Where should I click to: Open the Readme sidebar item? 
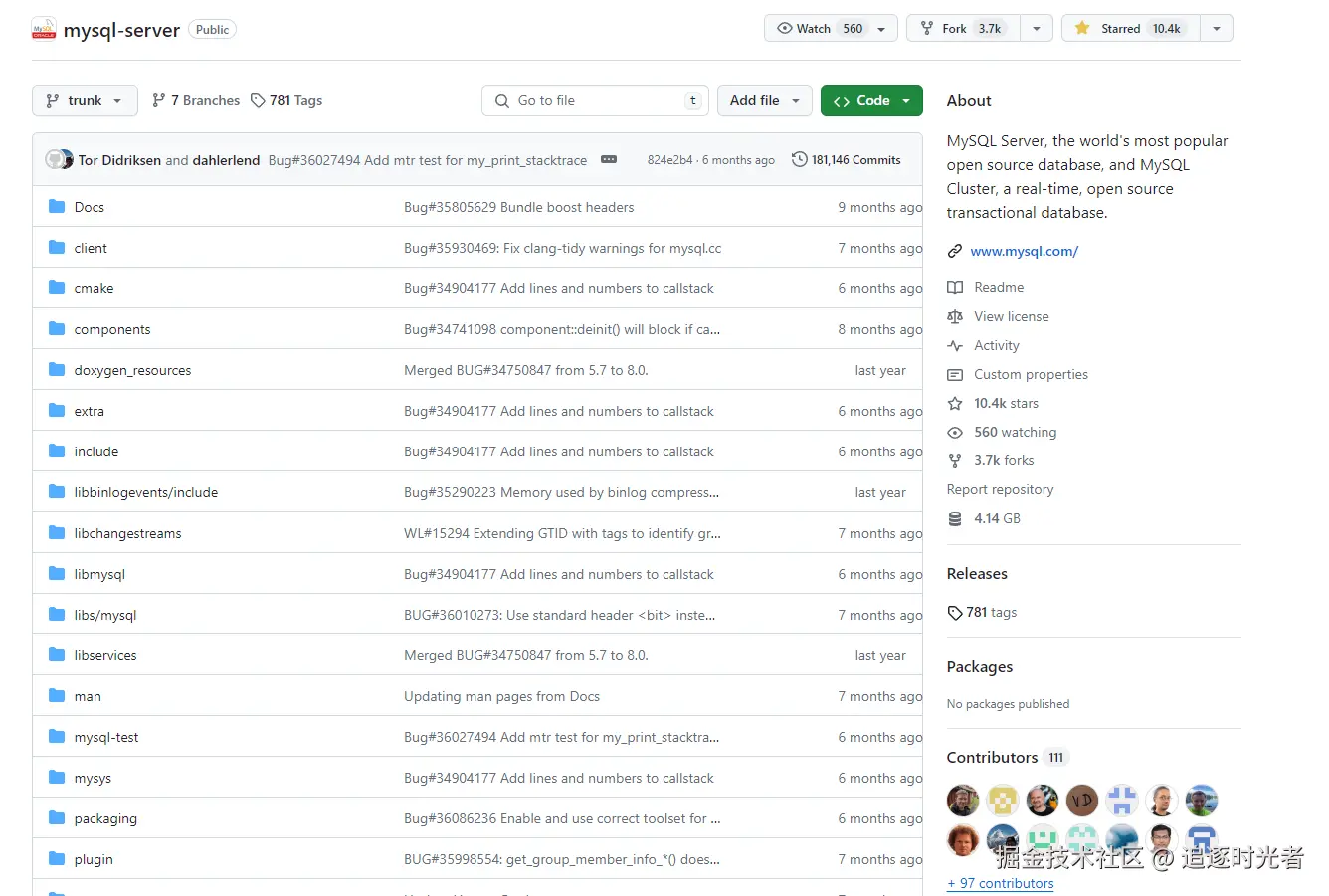[x=998, y=287]
